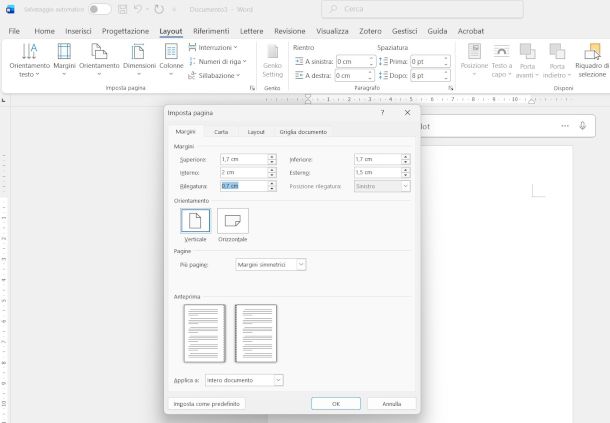Click the Porta indietro button
Screen dimensions: 610x423
[557, 60]
